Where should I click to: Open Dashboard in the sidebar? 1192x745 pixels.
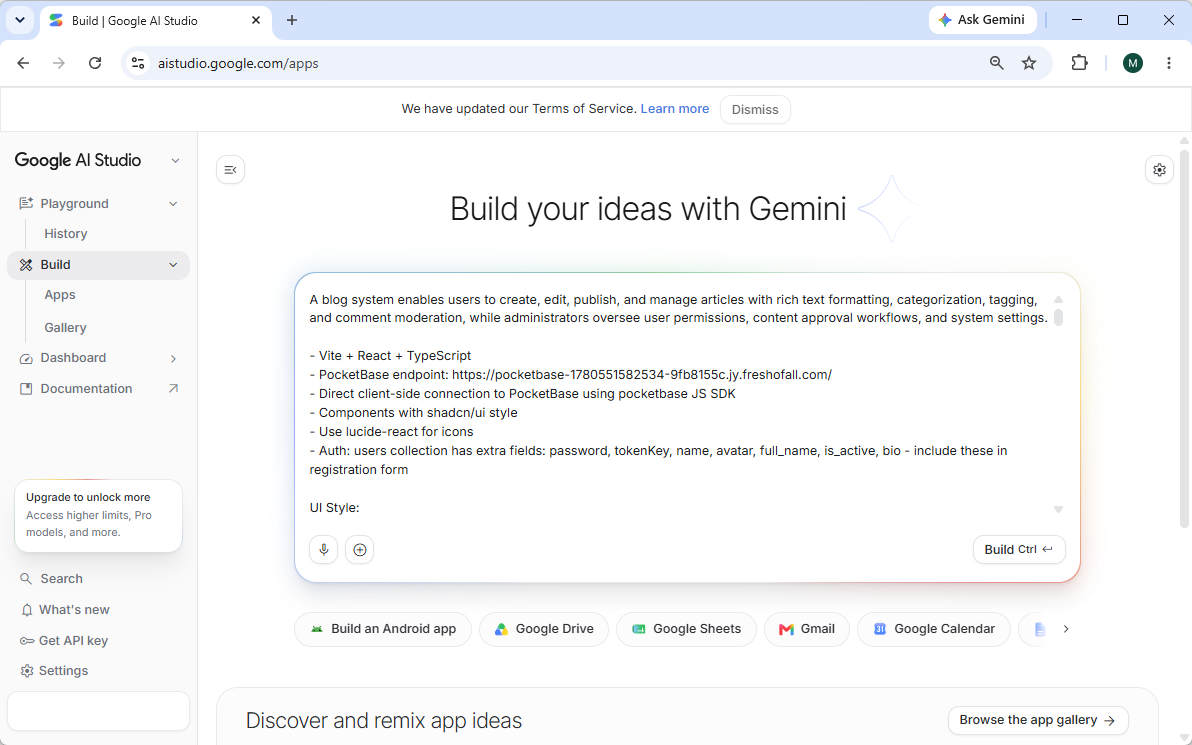pos(73,358)
